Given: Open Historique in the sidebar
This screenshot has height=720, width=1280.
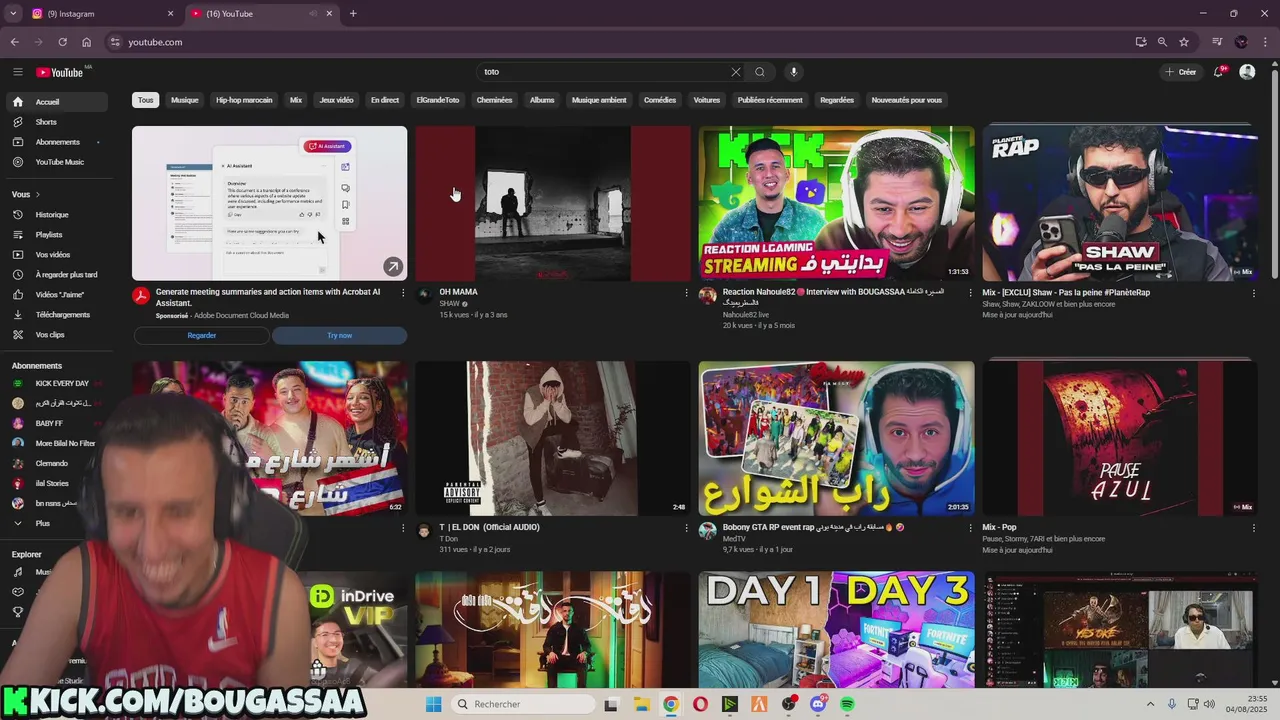Looking at the screenshot, I should (x=56, y=215).
